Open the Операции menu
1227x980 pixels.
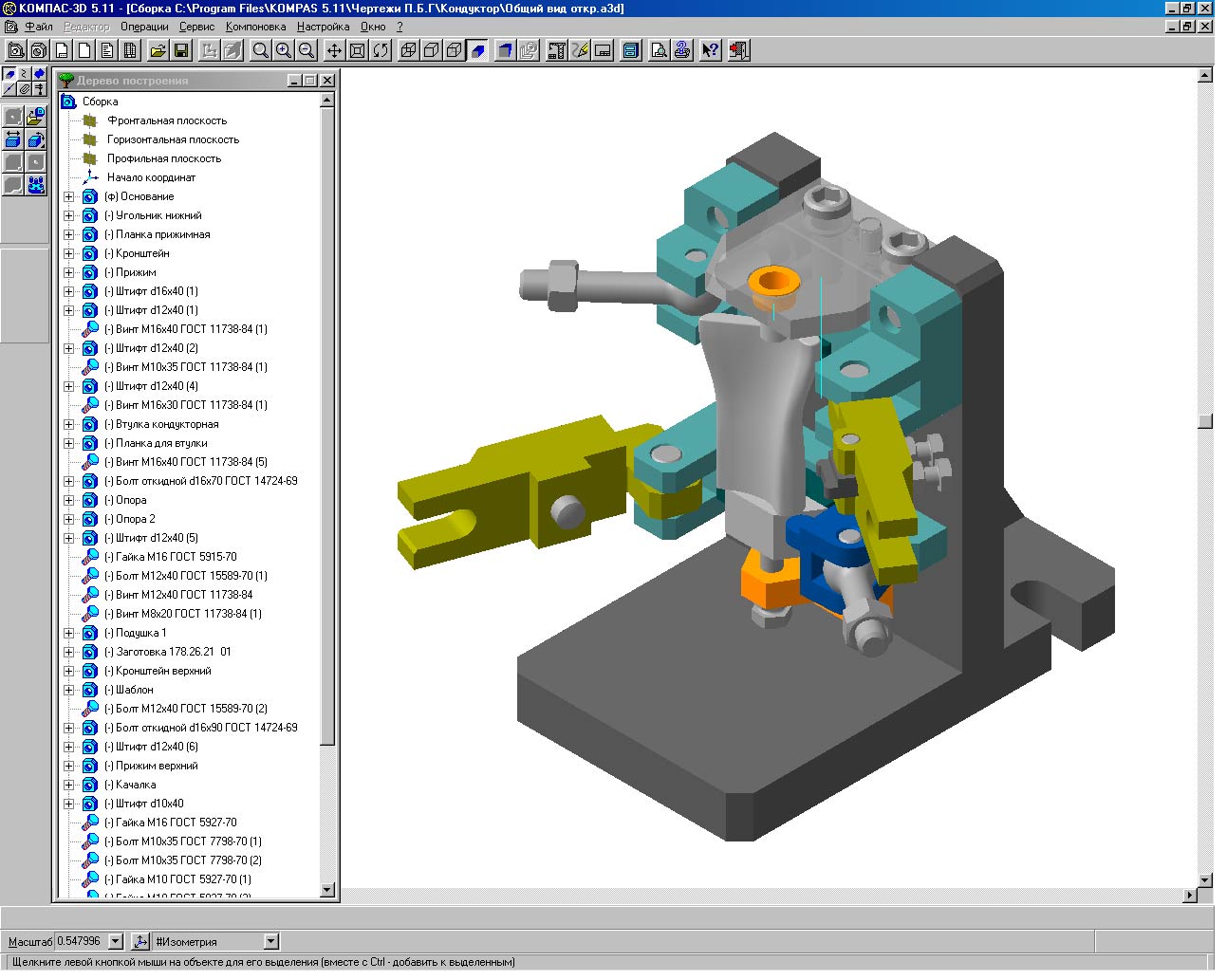coord(144,27)
